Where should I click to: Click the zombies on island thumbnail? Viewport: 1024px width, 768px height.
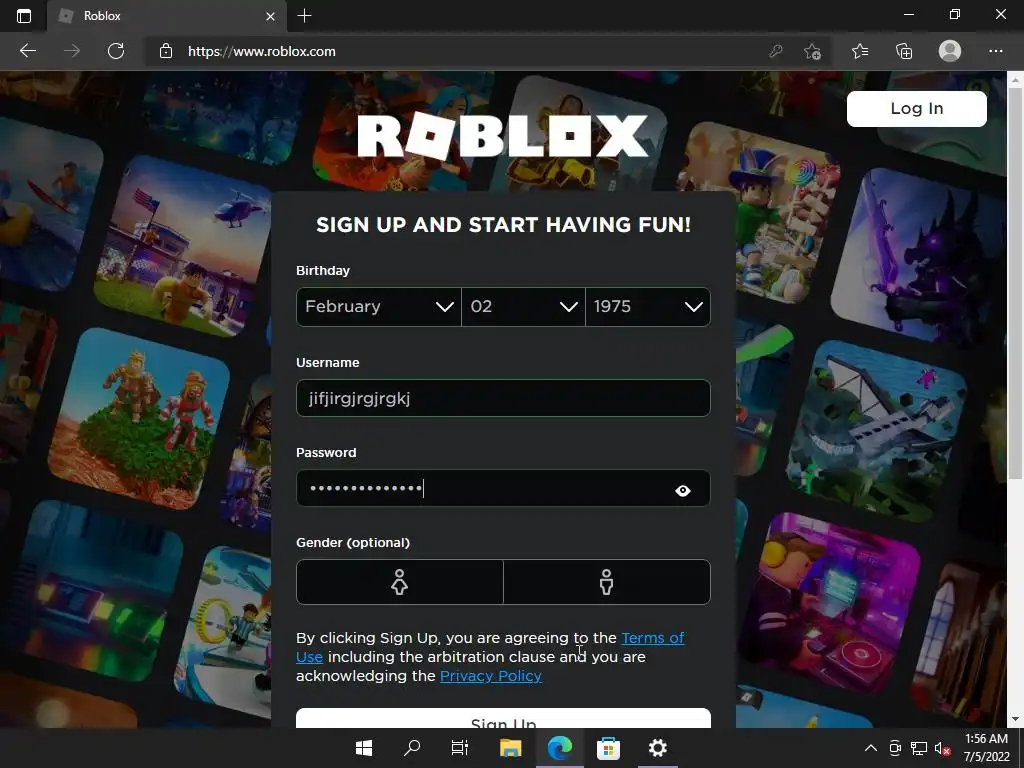coord(138,418)
